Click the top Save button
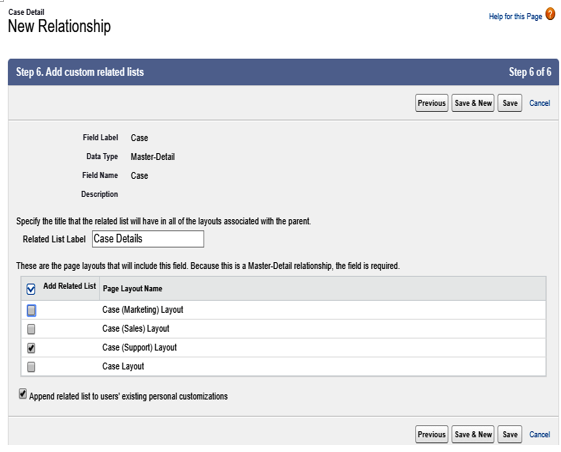The image size is (561, 452). pos(510,103)
